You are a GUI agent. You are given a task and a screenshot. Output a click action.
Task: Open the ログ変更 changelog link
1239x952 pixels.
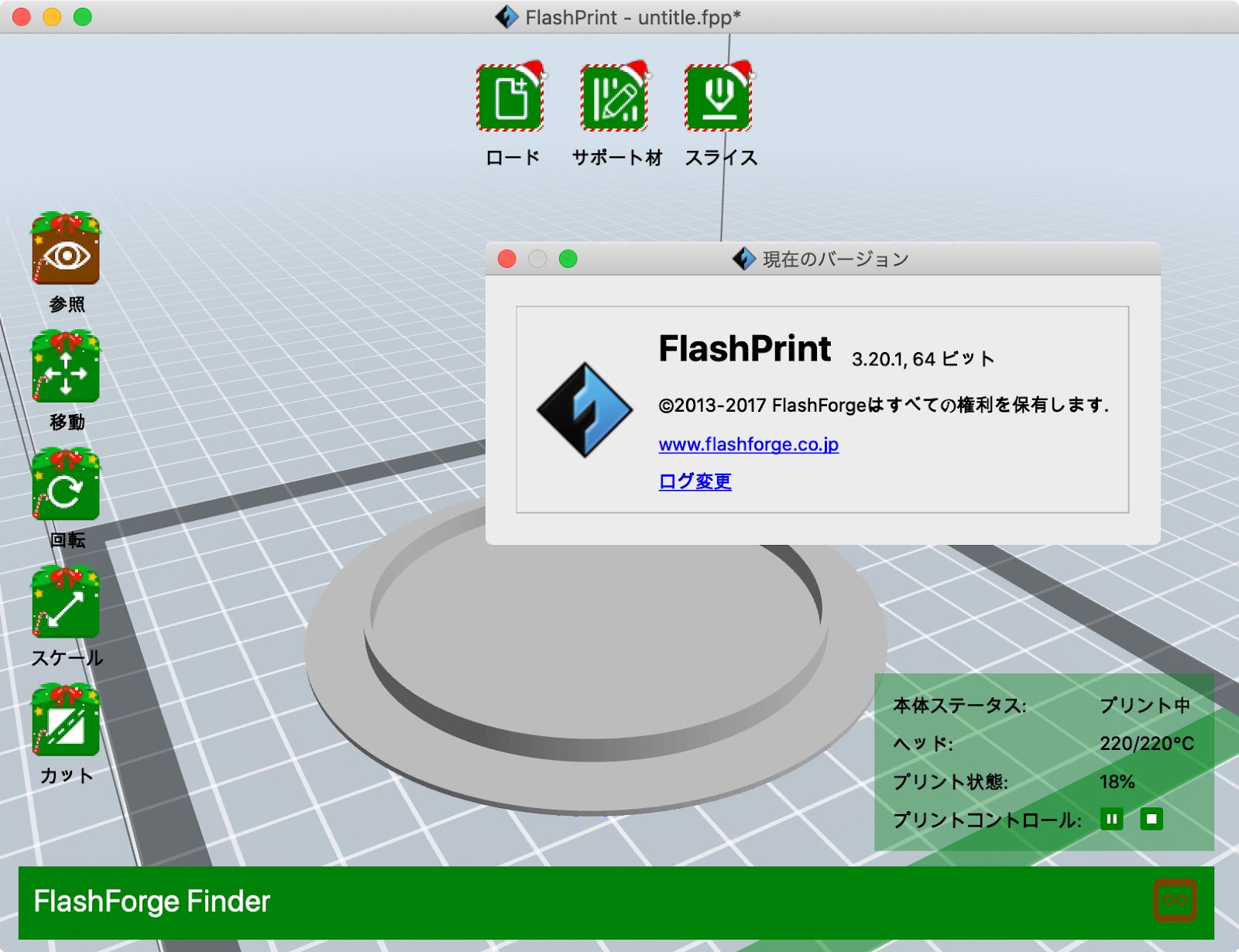pos(695,481)
